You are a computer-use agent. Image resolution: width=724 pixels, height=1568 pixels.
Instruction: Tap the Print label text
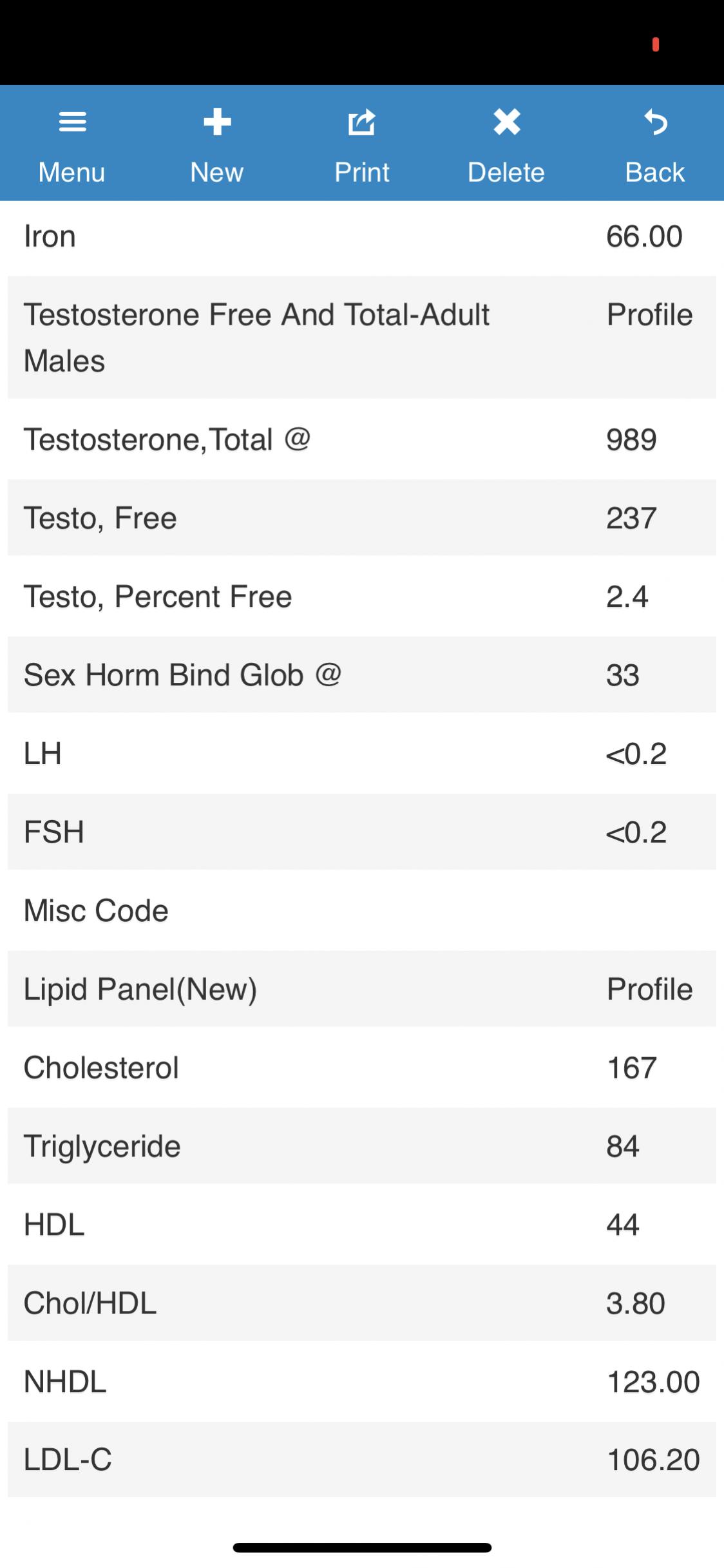[361, 172]
